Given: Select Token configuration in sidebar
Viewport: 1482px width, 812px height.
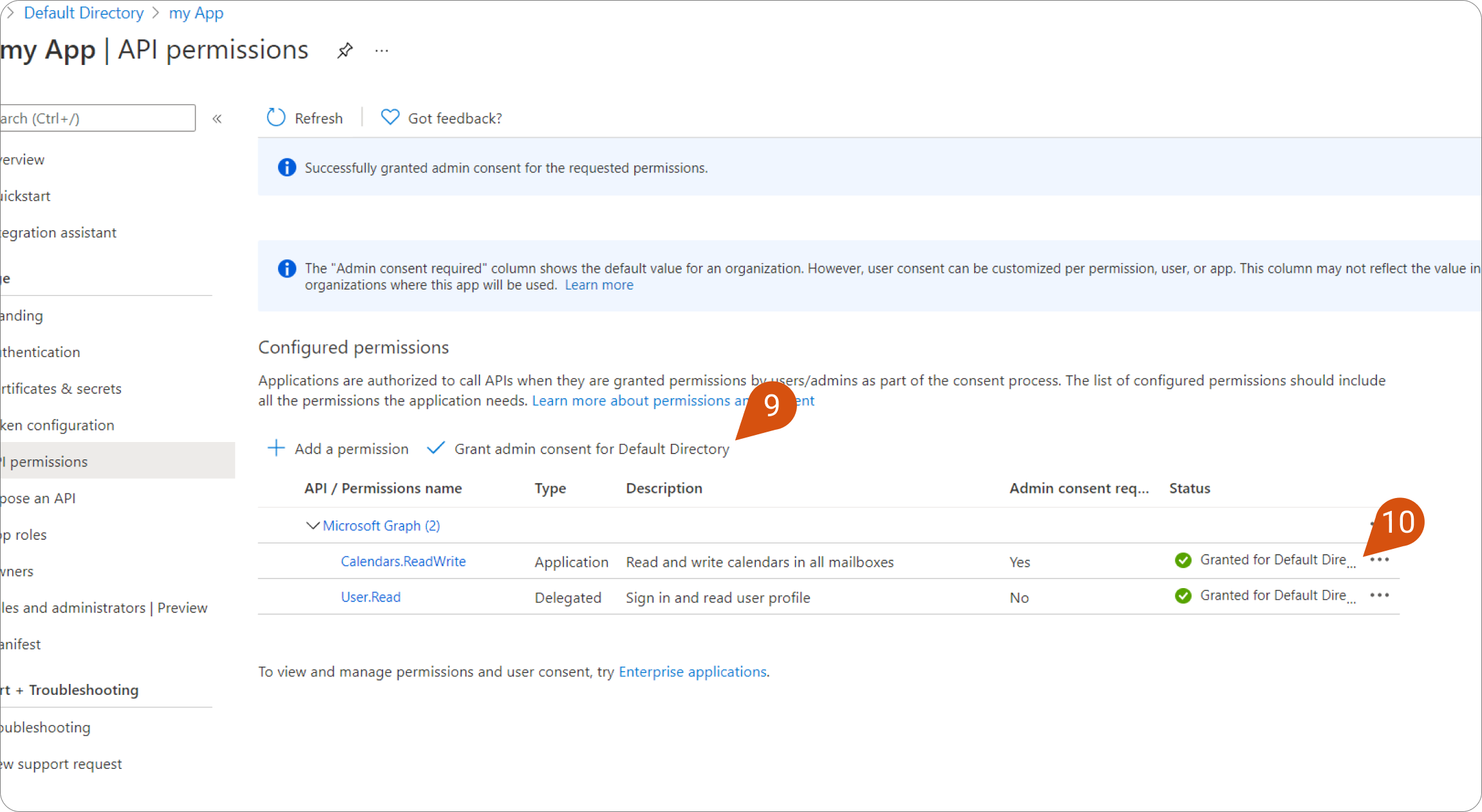Looking at the screenshot, I should point(58,425).
